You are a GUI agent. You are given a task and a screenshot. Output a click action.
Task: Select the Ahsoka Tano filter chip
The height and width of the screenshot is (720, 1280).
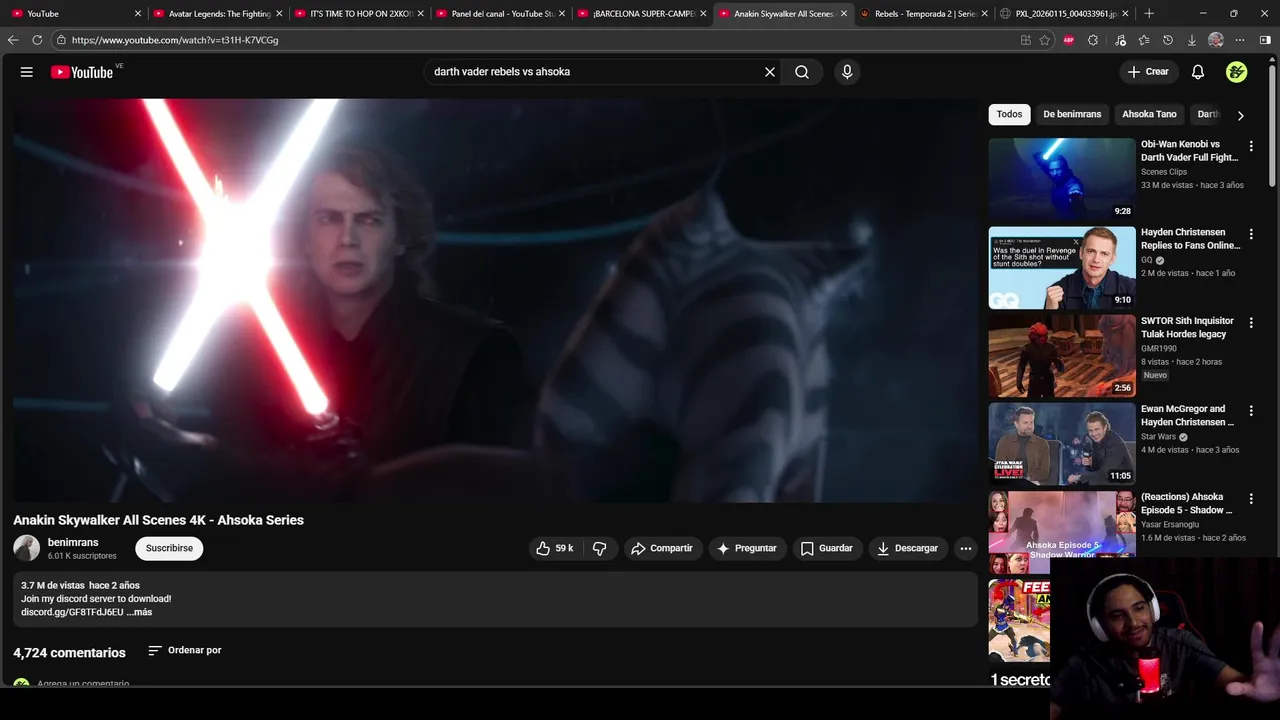coord(1149,114)
